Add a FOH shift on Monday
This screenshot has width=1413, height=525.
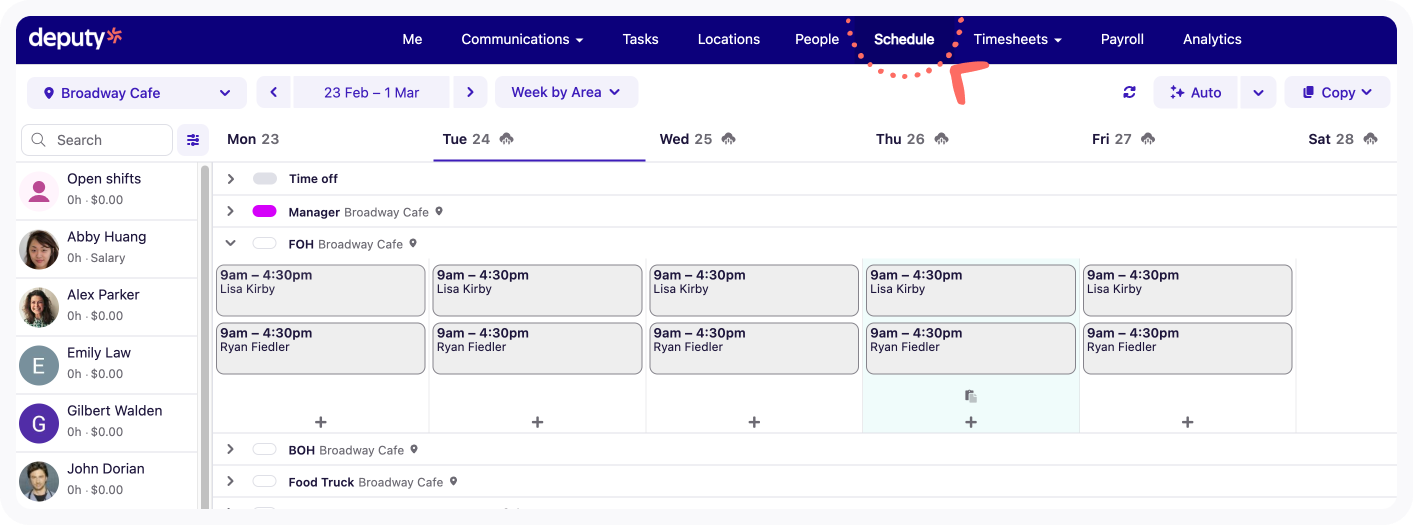(321, 422)
